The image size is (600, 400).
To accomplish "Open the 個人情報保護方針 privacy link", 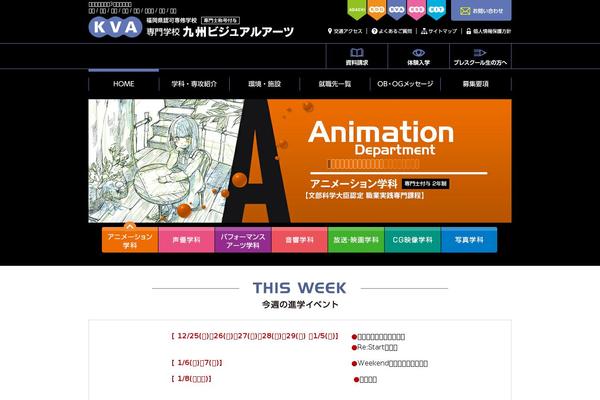I will [489, 31].
